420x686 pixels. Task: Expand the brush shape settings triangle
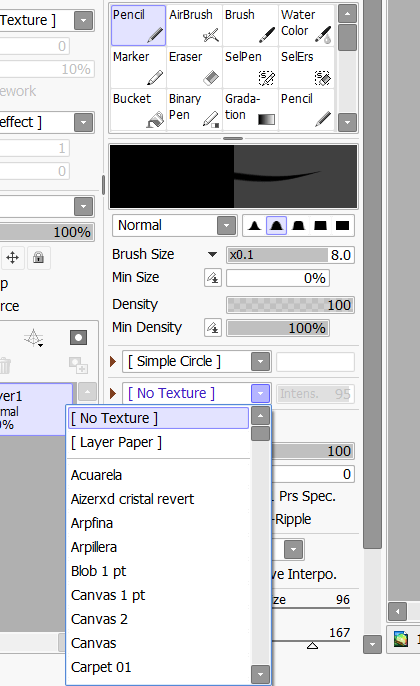click(113, 362)
